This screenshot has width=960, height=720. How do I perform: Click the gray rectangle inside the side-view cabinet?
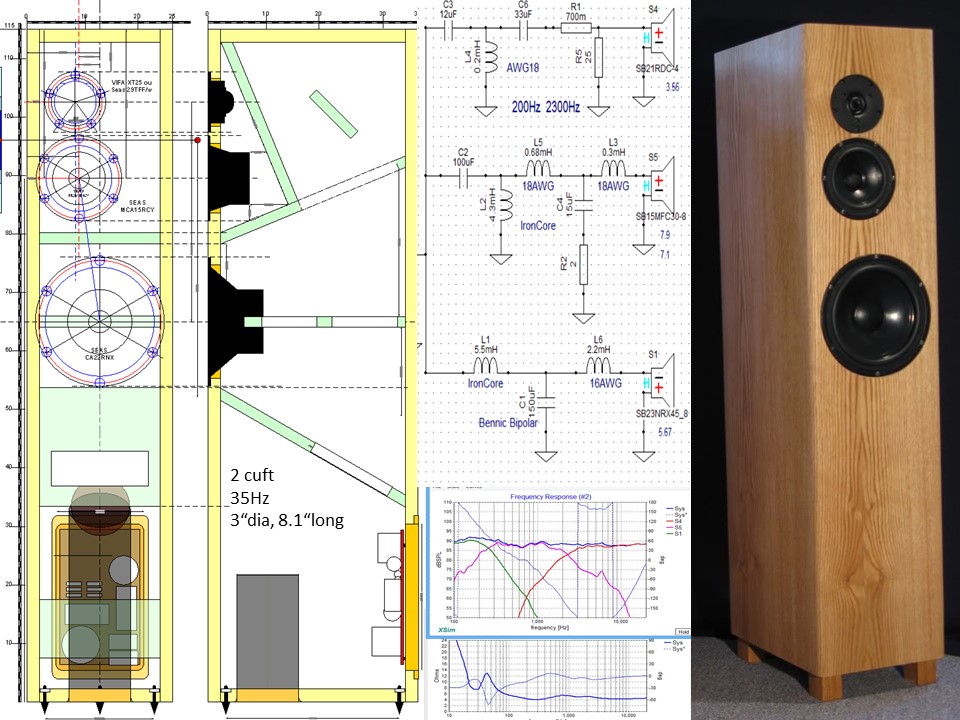tap(268, 631)
